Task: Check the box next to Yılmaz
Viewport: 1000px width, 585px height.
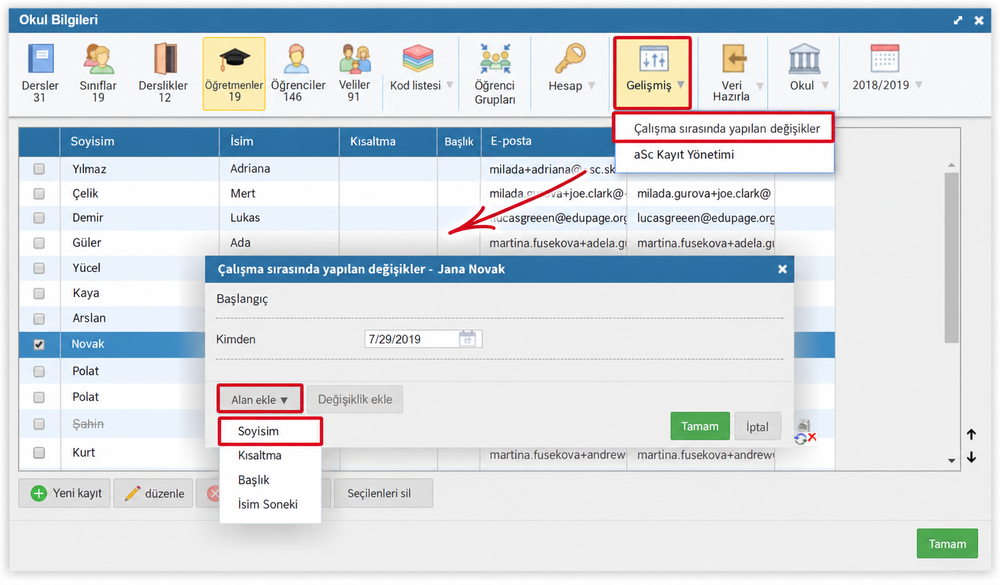Action: coord(39,169)
